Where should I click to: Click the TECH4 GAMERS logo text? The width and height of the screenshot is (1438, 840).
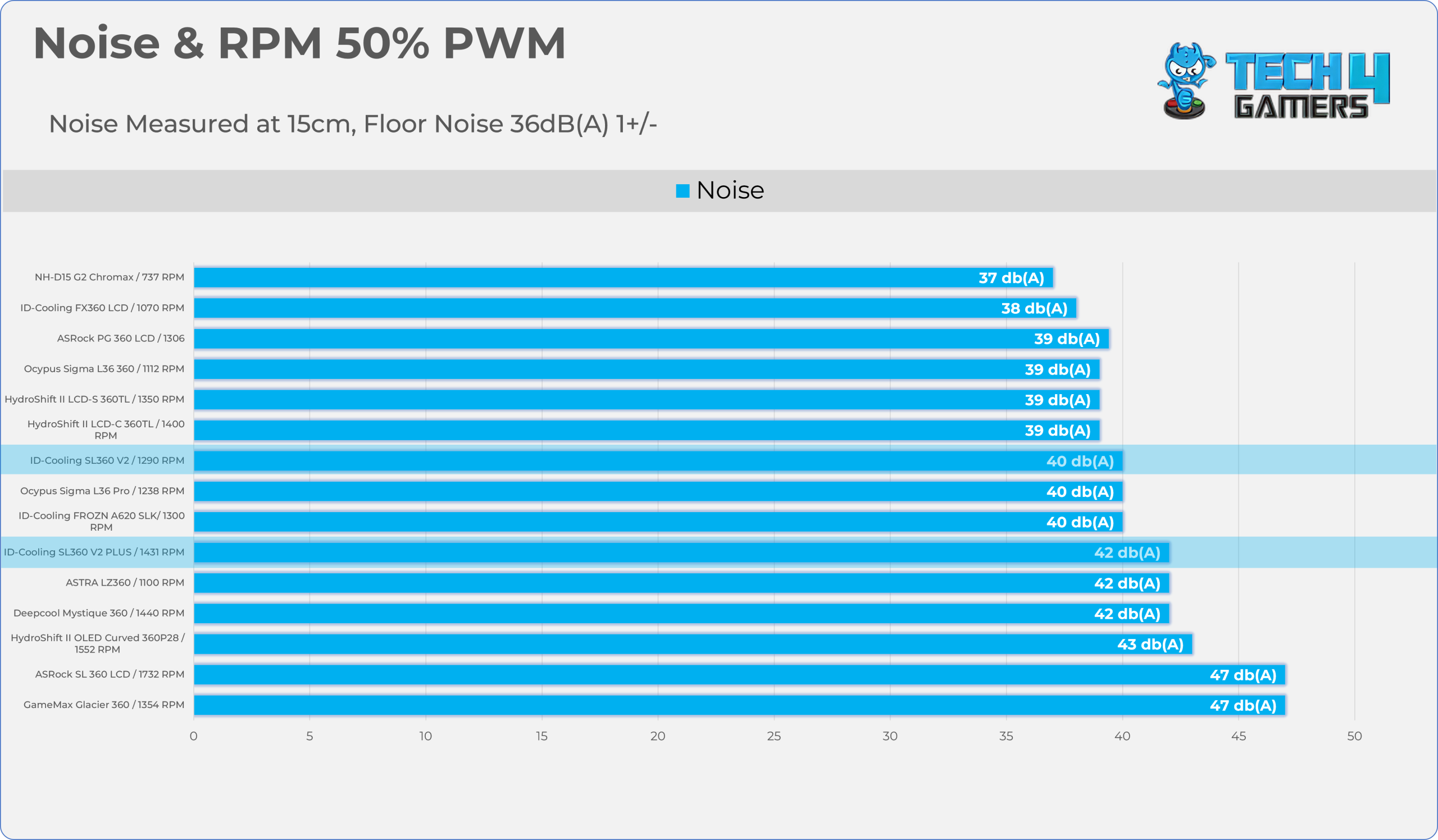point(1308,85)
